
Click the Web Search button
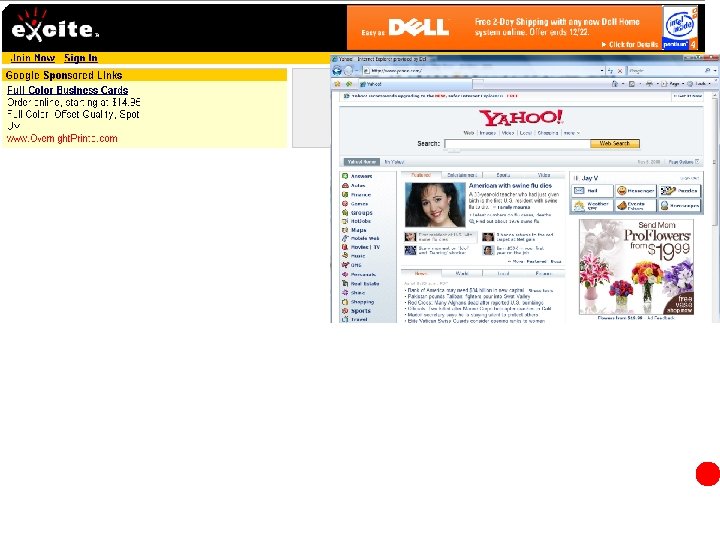pos(614,144)
